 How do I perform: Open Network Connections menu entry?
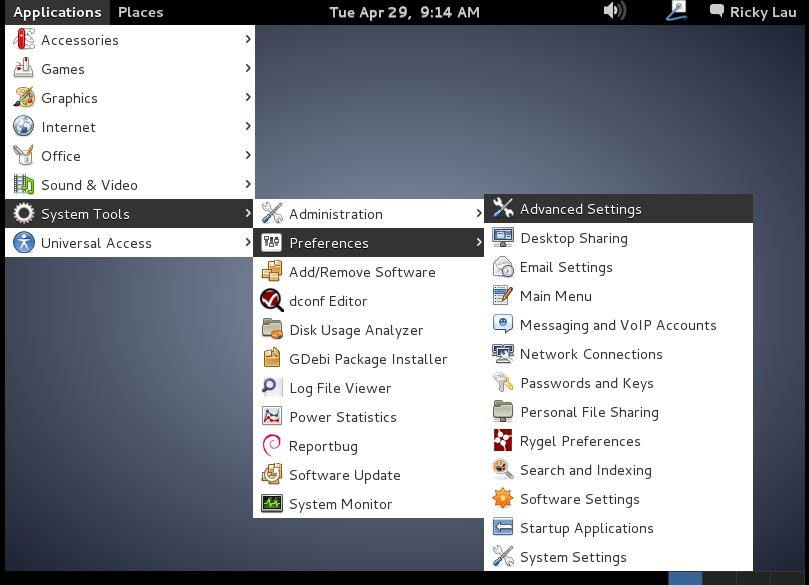pyautogui.click(x=618, y=354)
